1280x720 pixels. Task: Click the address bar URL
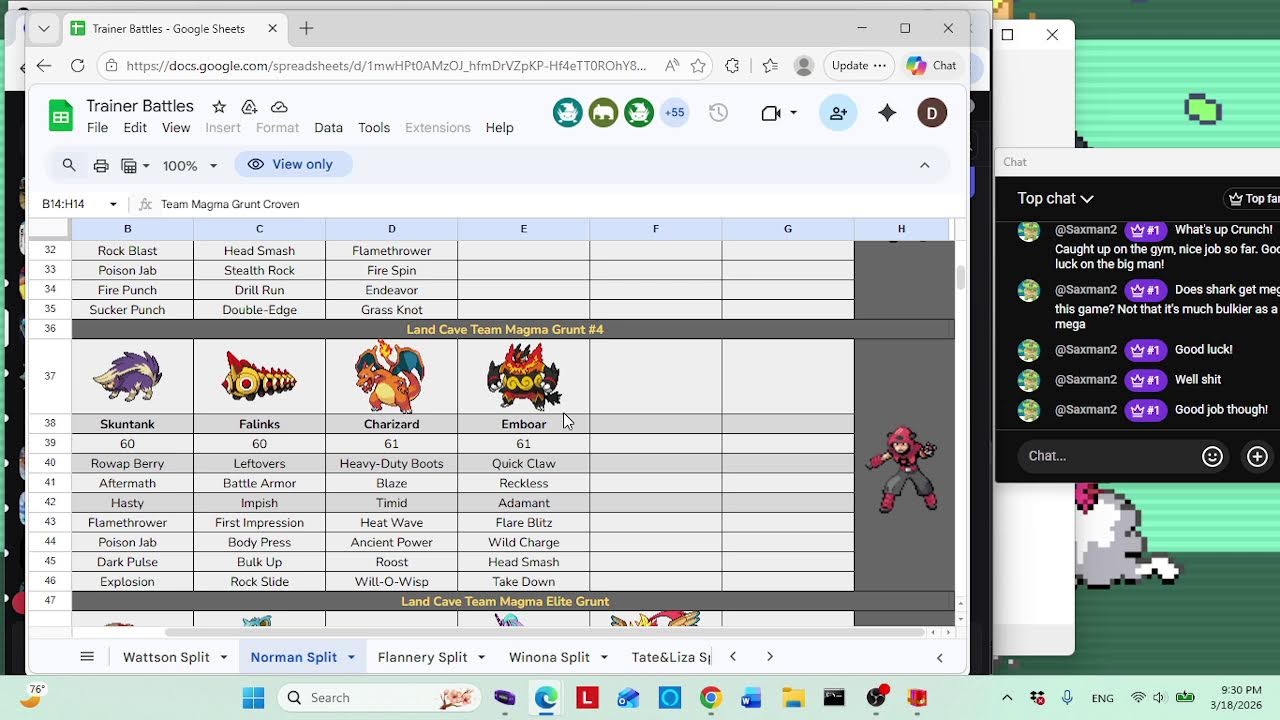386,66
